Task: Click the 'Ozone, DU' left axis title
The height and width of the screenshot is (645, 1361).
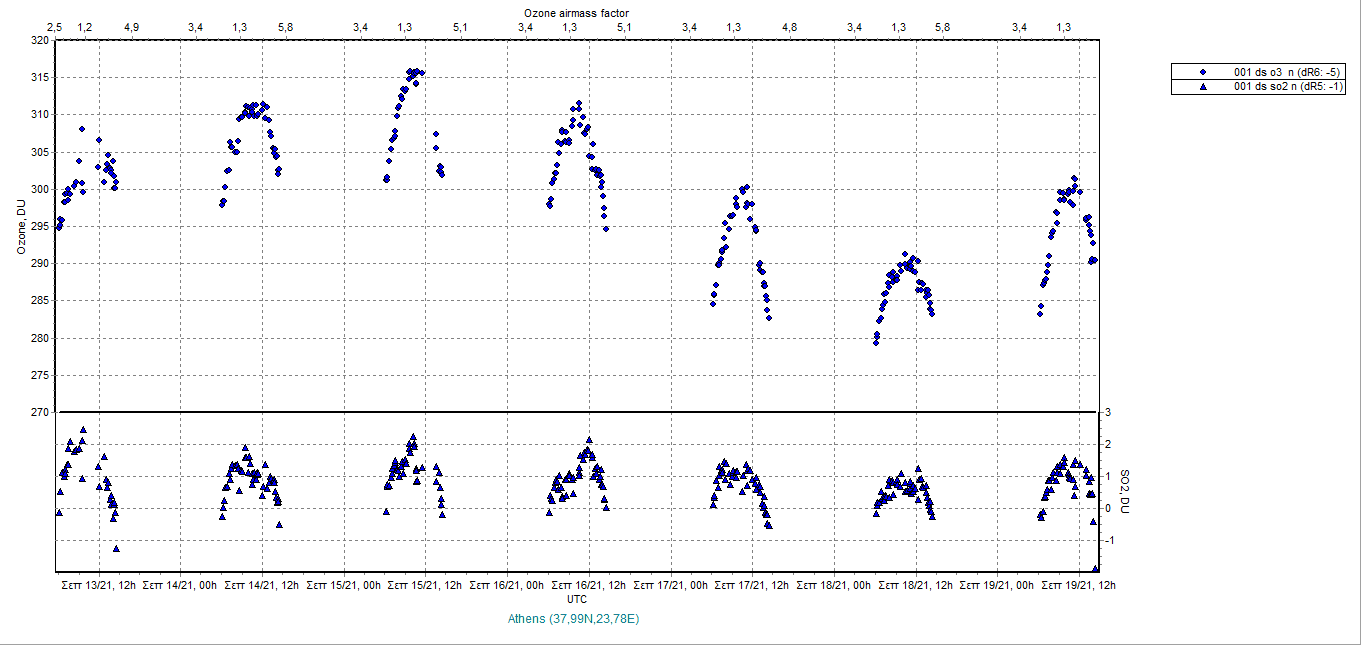Action: tap(21, 226)
